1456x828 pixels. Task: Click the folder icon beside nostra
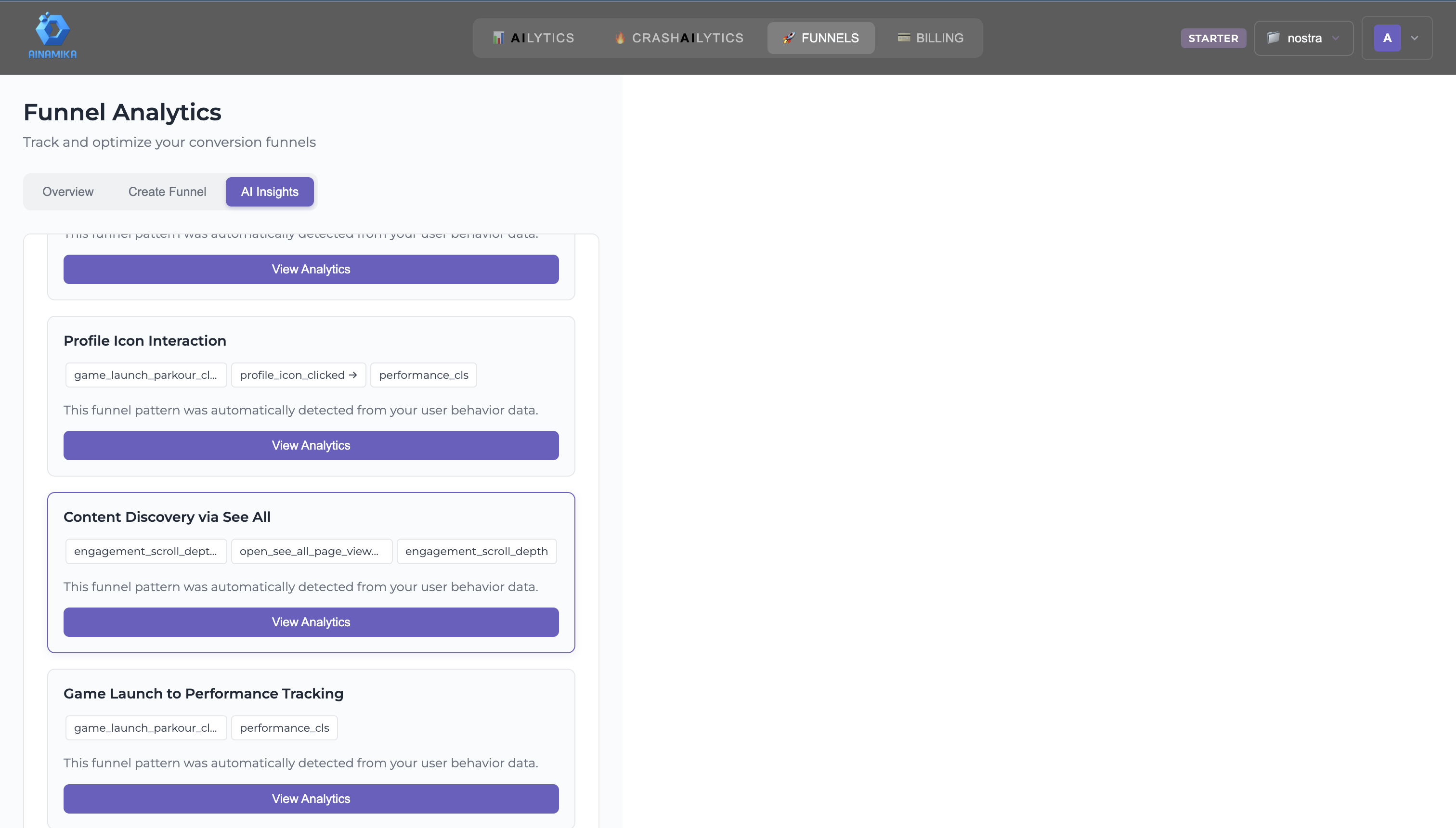[1274, 38]
